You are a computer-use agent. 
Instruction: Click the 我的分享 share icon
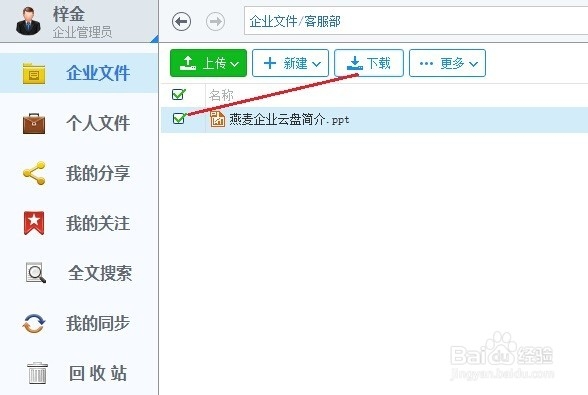pyautogui.click(x=34, y=173)
